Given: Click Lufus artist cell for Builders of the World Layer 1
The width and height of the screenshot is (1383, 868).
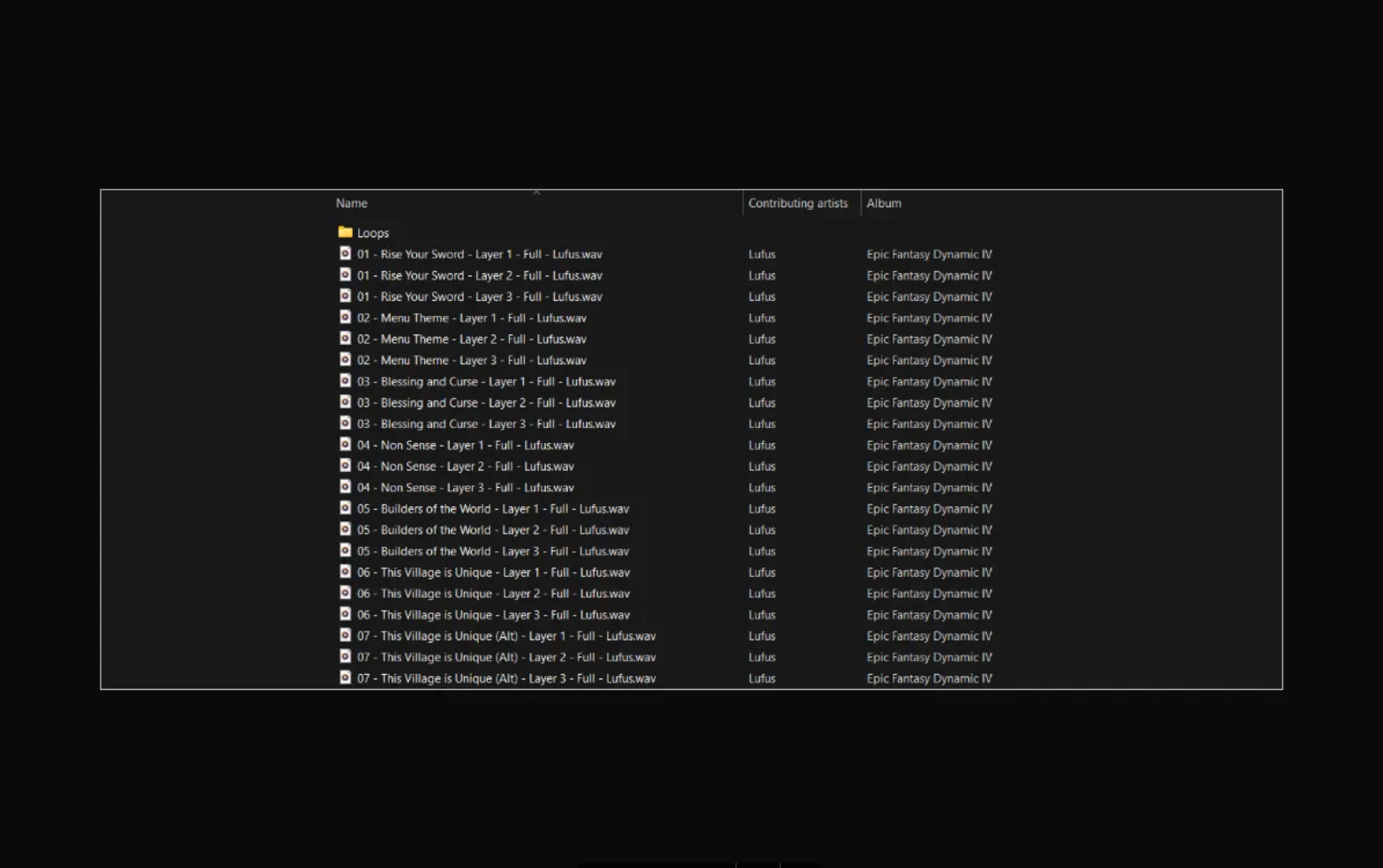Looking at the screenshot, I should [762, 508].
